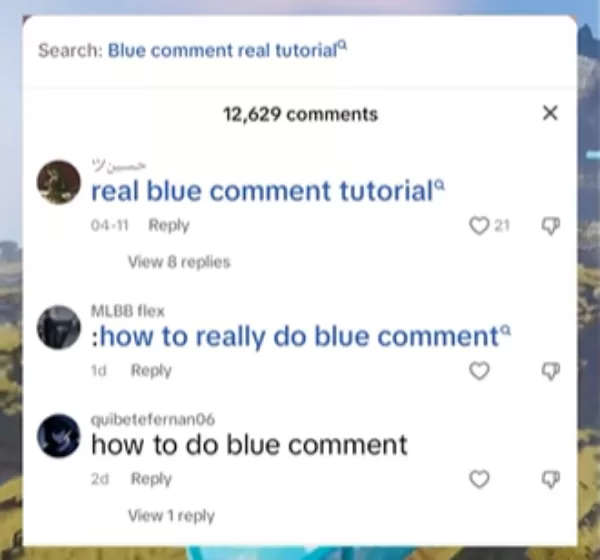Like the quibetefernan06 comment
Viewport: 600px width, 560px height.
click(479, 479)
